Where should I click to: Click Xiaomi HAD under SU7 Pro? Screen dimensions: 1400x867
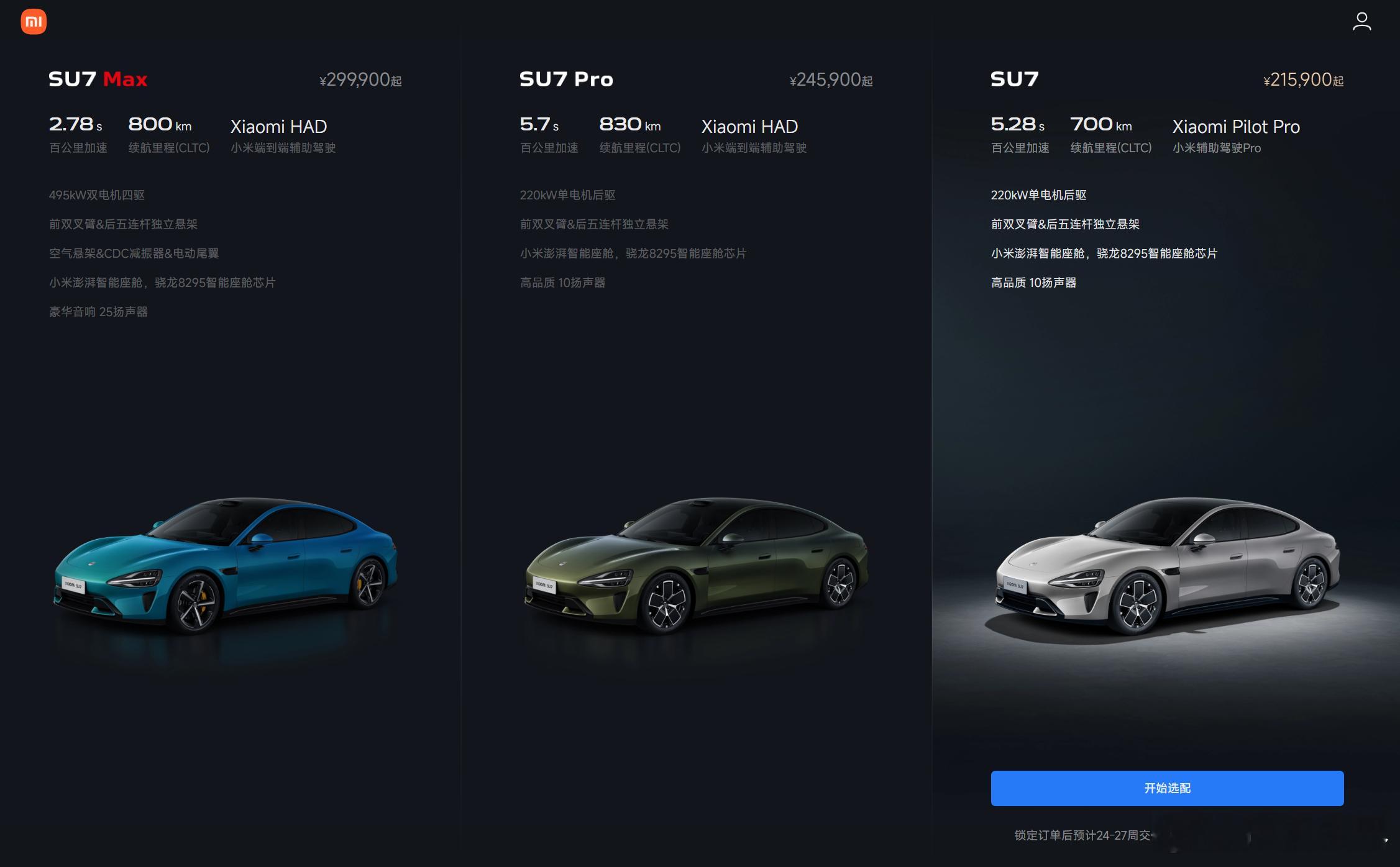(749, 127)
